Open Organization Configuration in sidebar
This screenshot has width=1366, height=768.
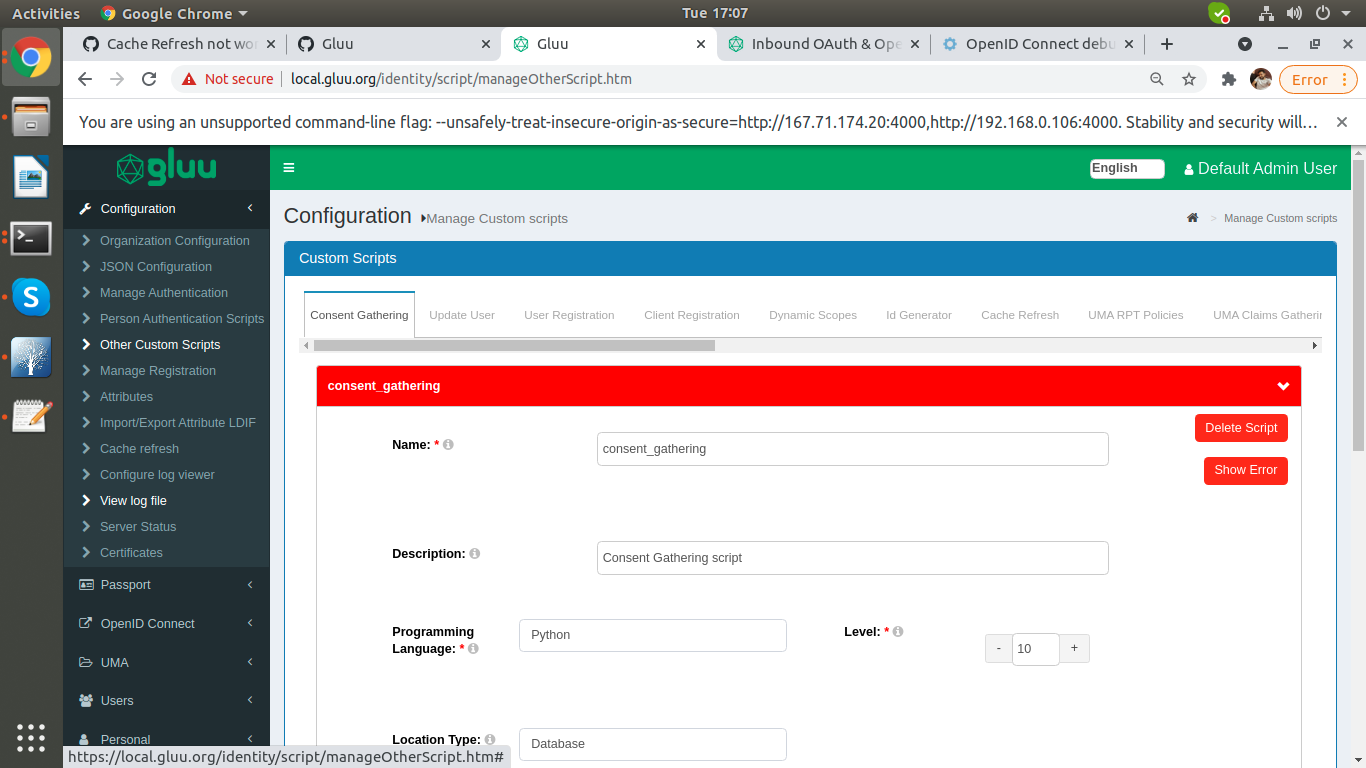coord(174,241)
